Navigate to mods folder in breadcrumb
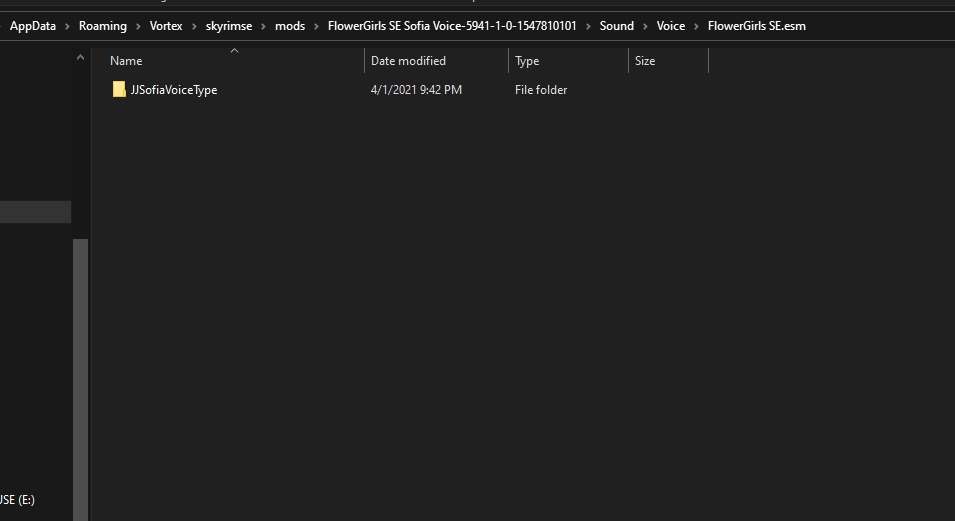 coord(290,26)
